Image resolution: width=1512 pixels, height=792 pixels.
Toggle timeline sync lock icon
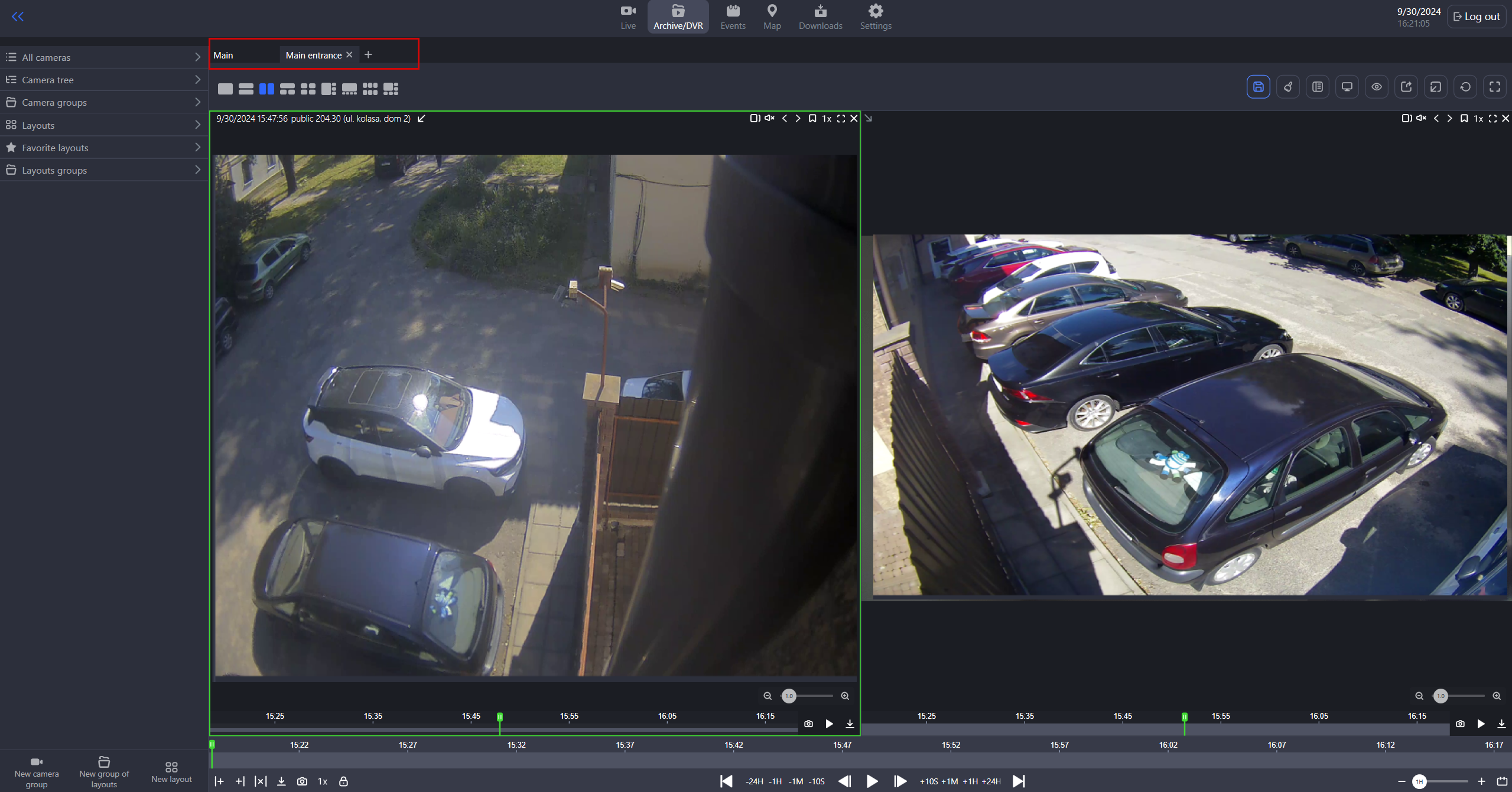click(343, 781)
